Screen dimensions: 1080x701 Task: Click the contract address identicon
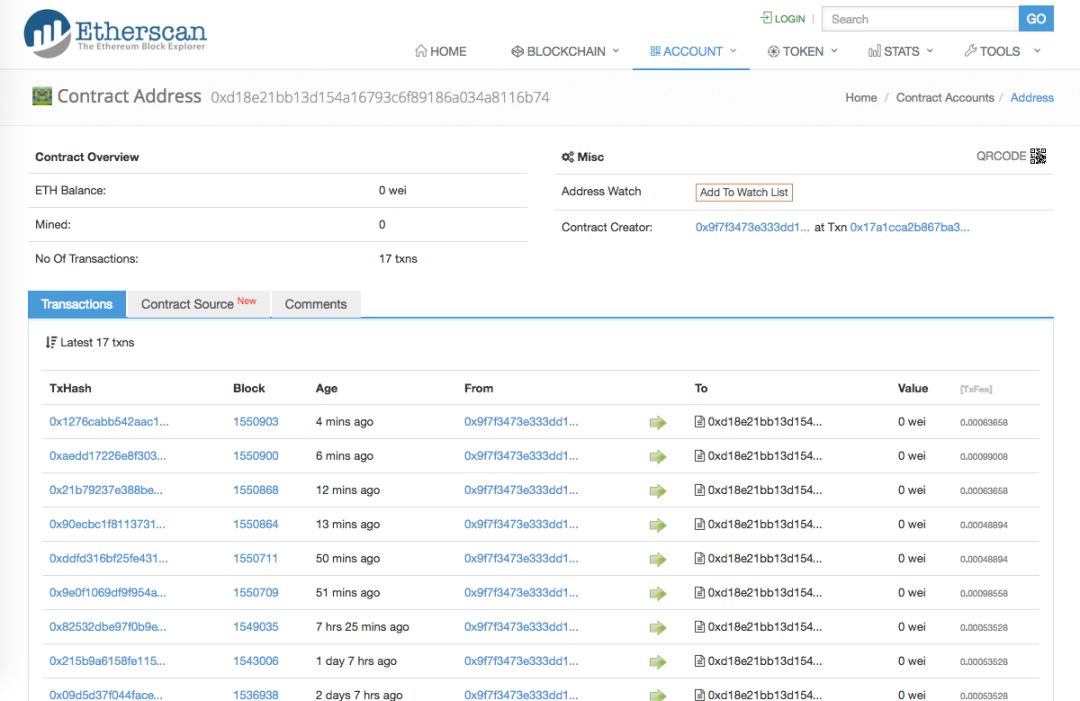(x=42, y=96)
